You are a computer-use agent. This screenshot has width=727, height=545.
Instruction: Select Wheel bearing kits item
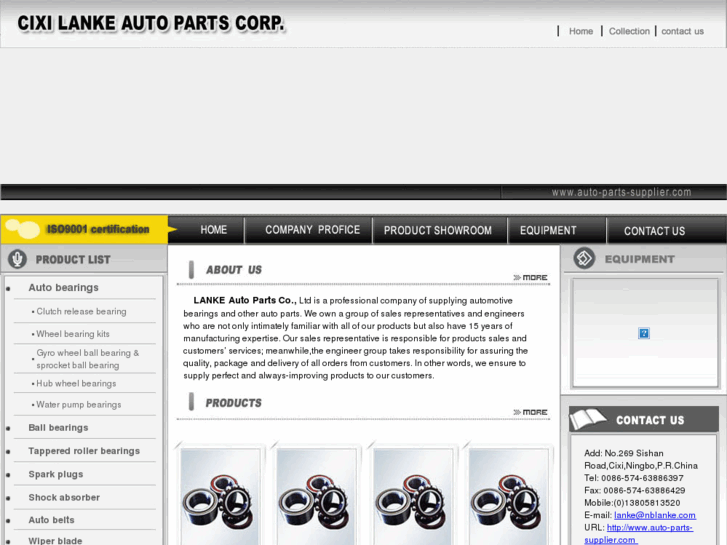click(73, 333)
